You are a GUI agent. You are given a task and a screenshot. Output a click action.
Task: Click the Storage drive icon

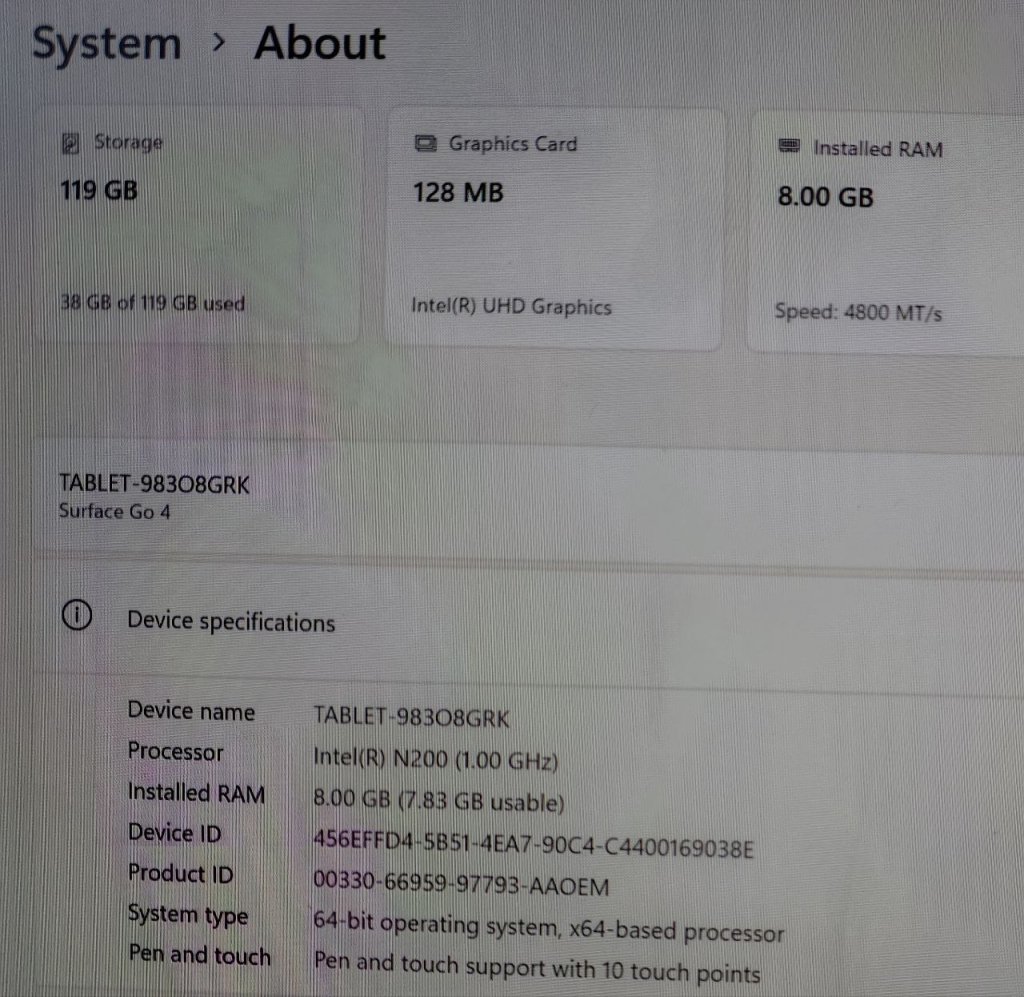point(71,144)
